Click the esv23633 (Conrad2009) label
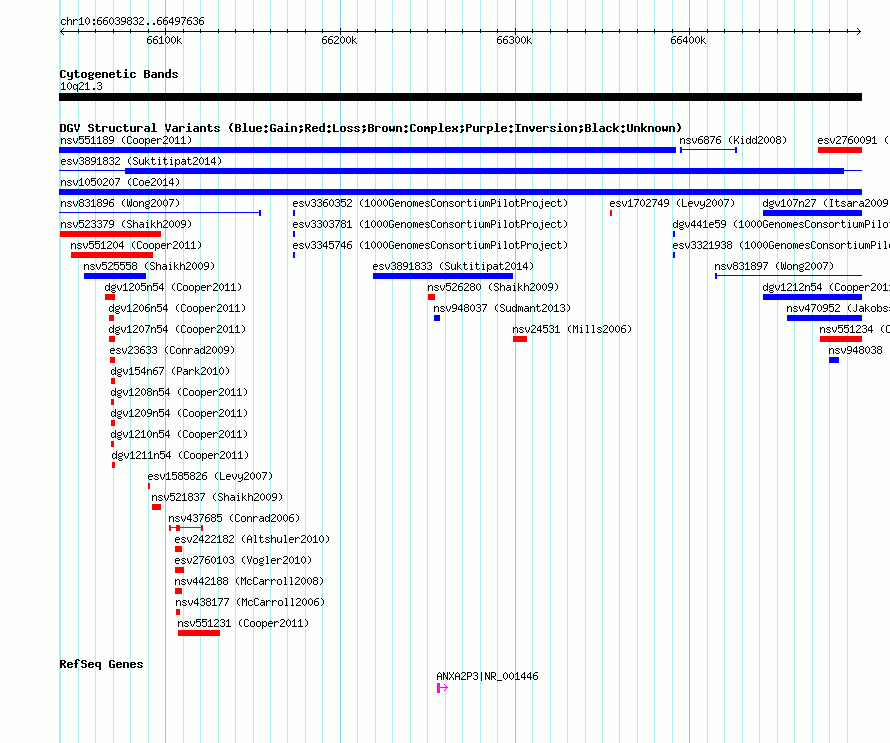This screenshot has height=743, width=890. [x=172, y=350]
